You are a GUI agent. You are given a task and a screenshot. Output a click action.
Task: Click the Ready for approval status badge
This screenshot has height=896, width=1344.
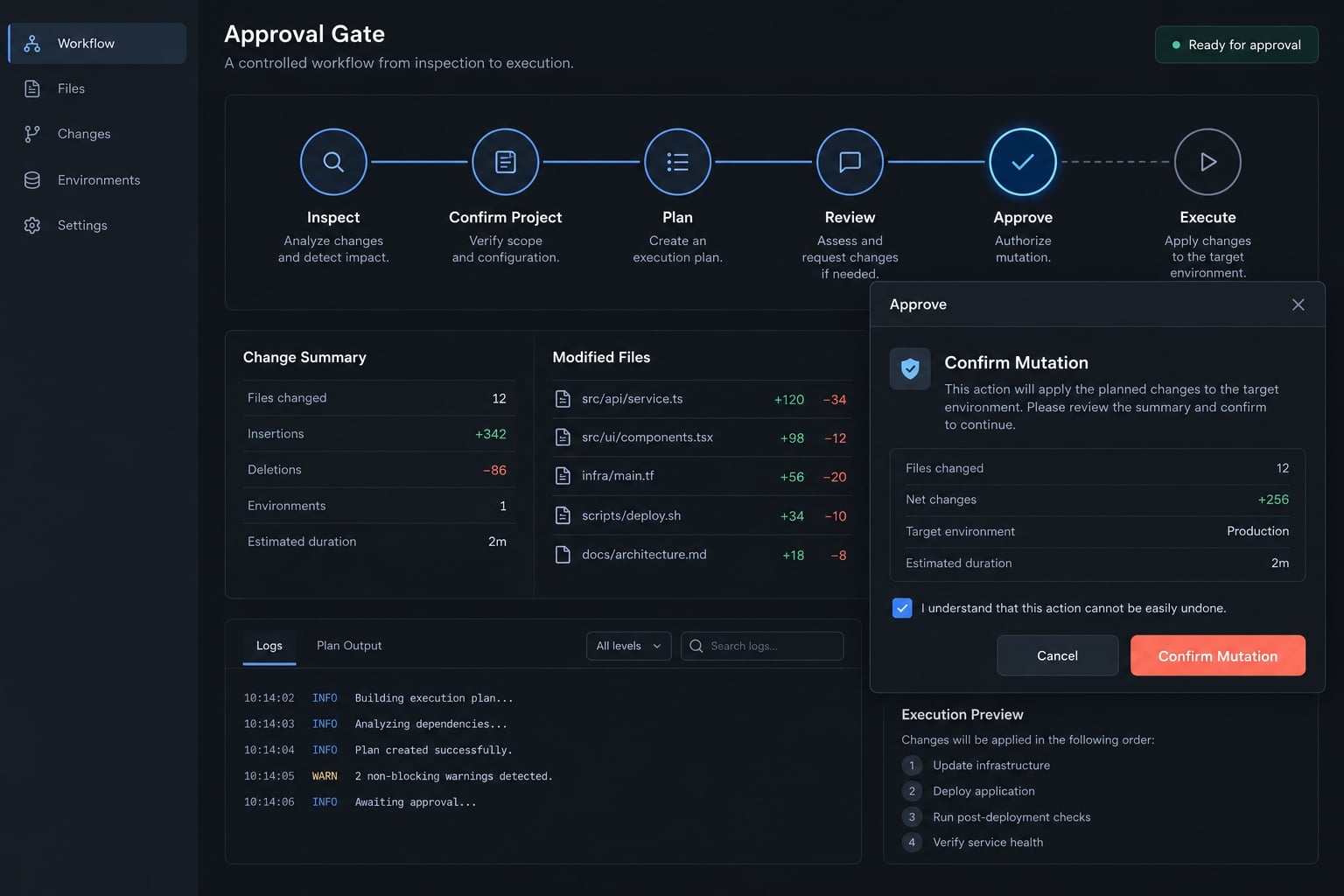coord(1236,45)
